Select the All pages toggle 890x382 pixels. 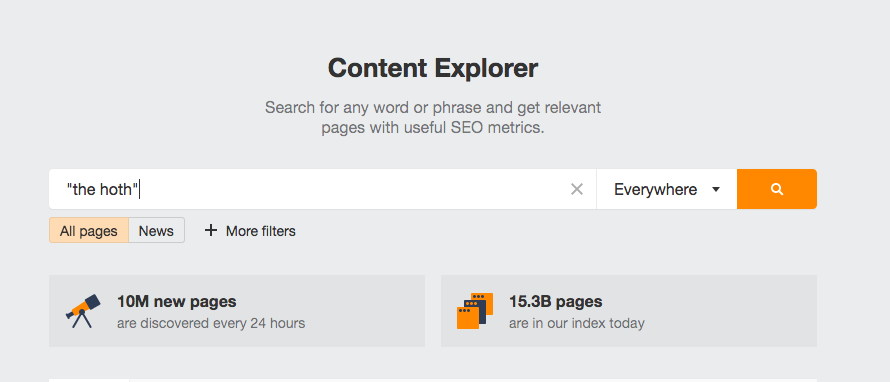click(89, 230)
